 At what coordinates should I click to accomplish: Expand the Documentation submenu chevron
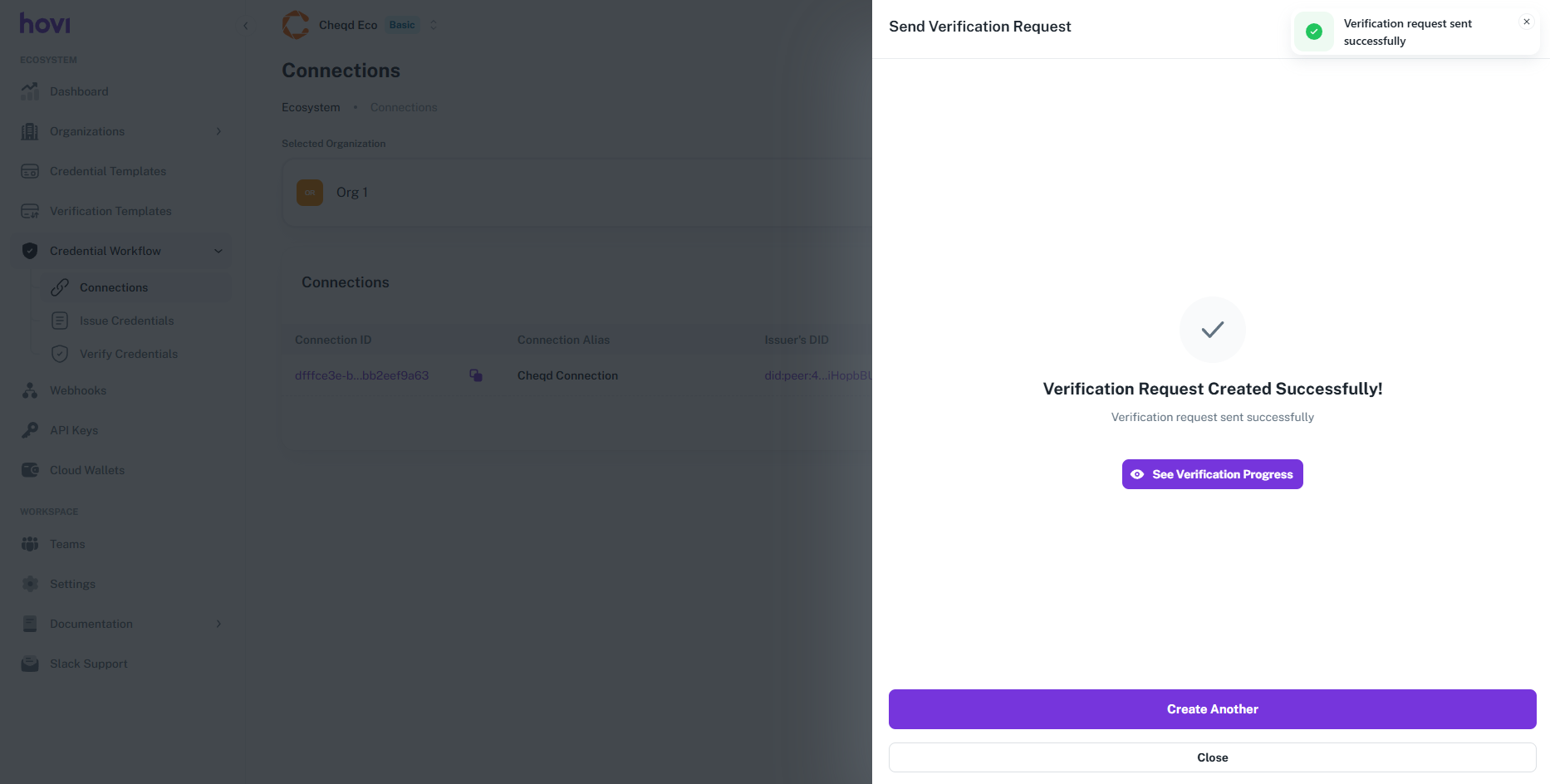218,624
